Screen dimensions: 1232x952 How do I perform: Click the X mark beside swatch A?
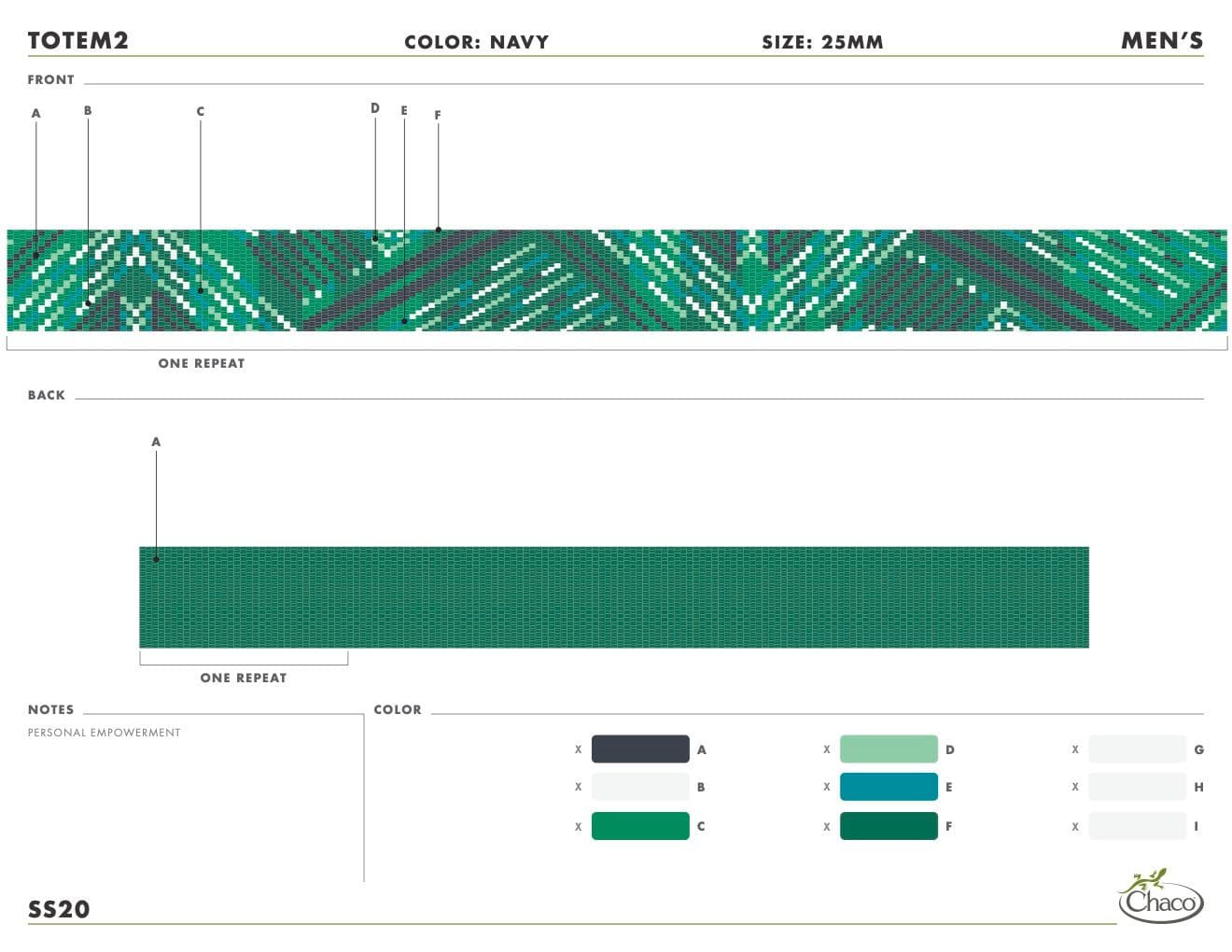click(x=578, y=749)
